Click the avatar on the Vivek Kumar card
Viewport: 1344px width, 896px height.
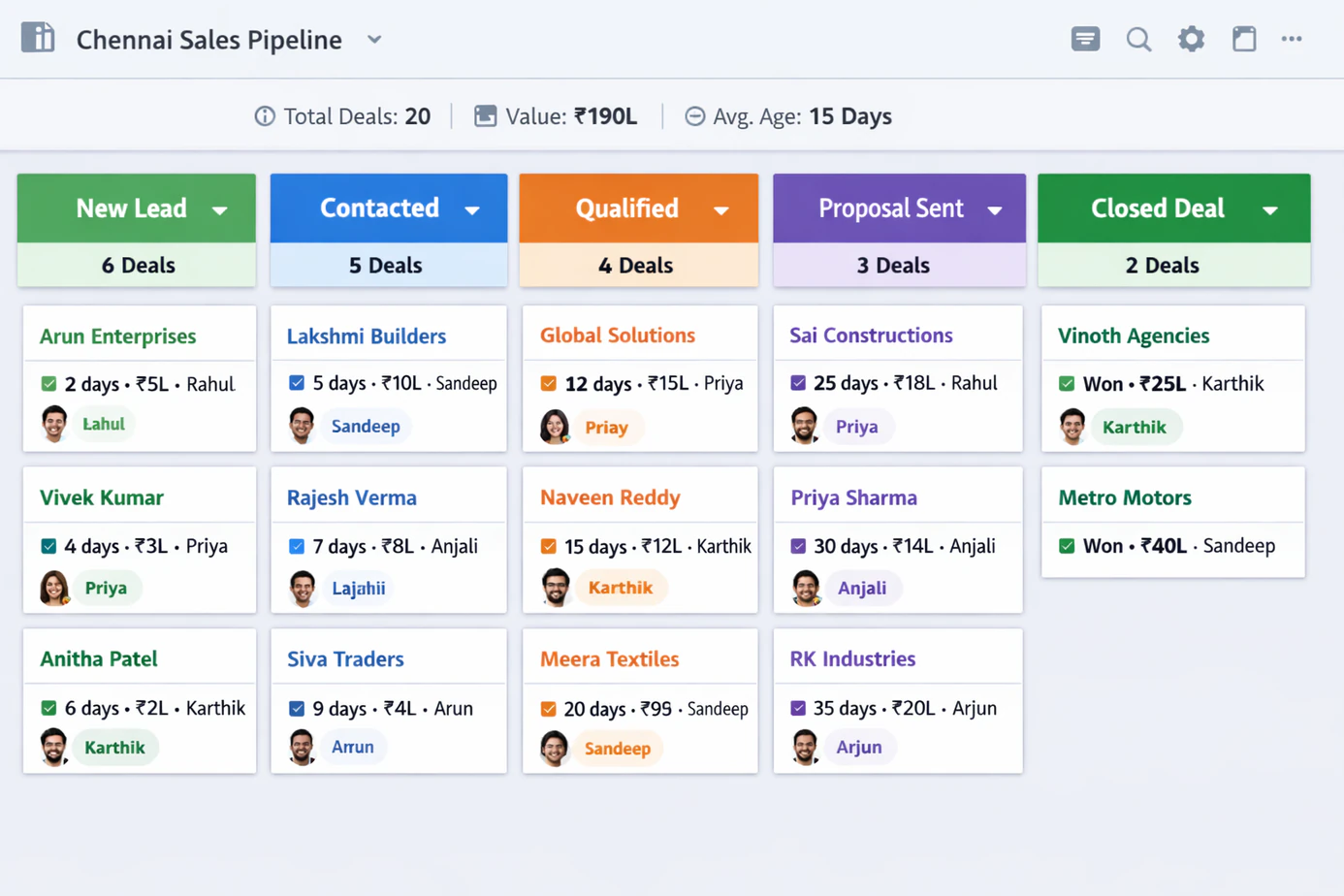point(54,588)
